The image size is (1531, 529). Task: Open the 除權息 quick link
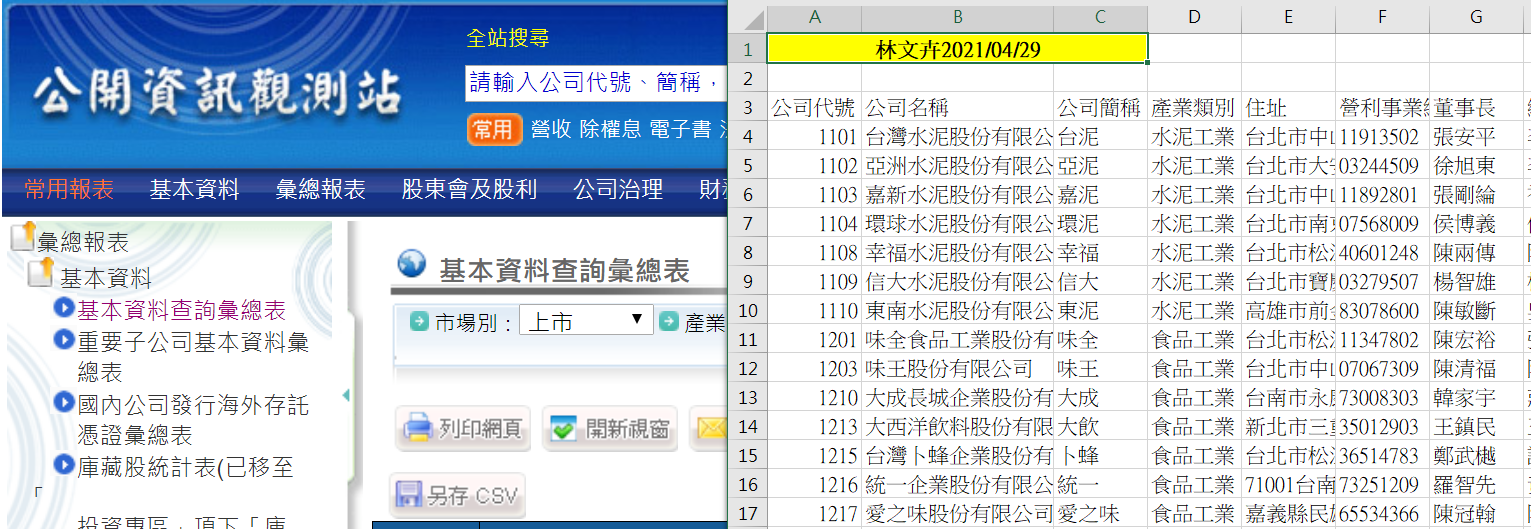pos(610,129)
